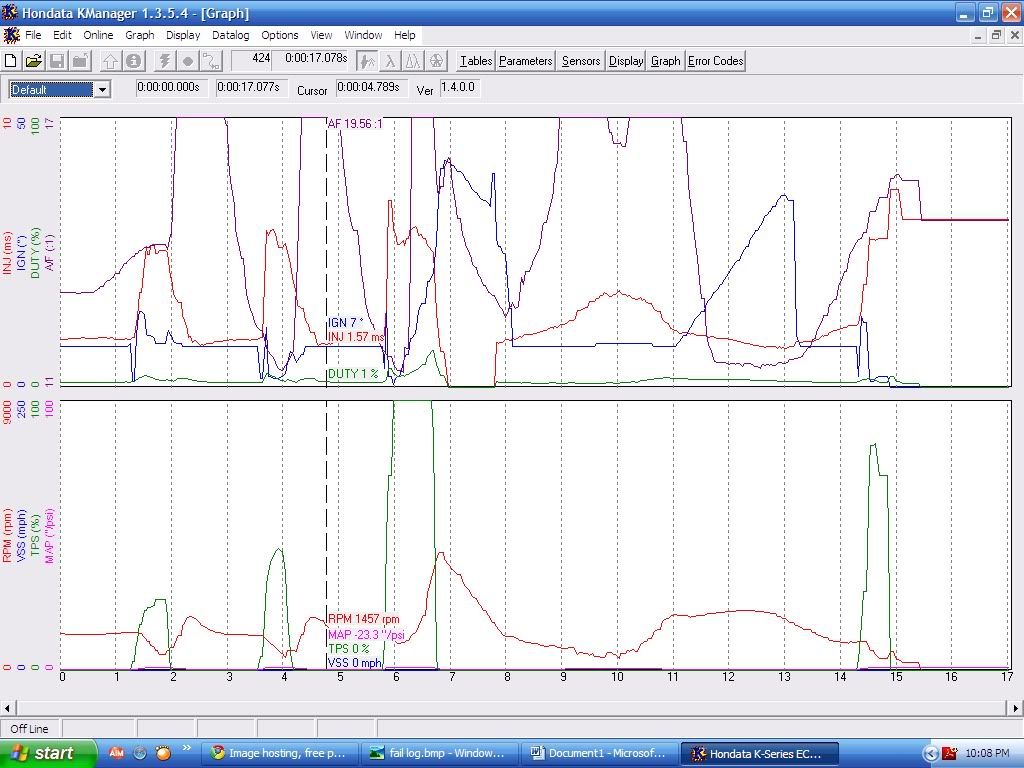Click the lightning bolt connect icon

coord(164,61)
